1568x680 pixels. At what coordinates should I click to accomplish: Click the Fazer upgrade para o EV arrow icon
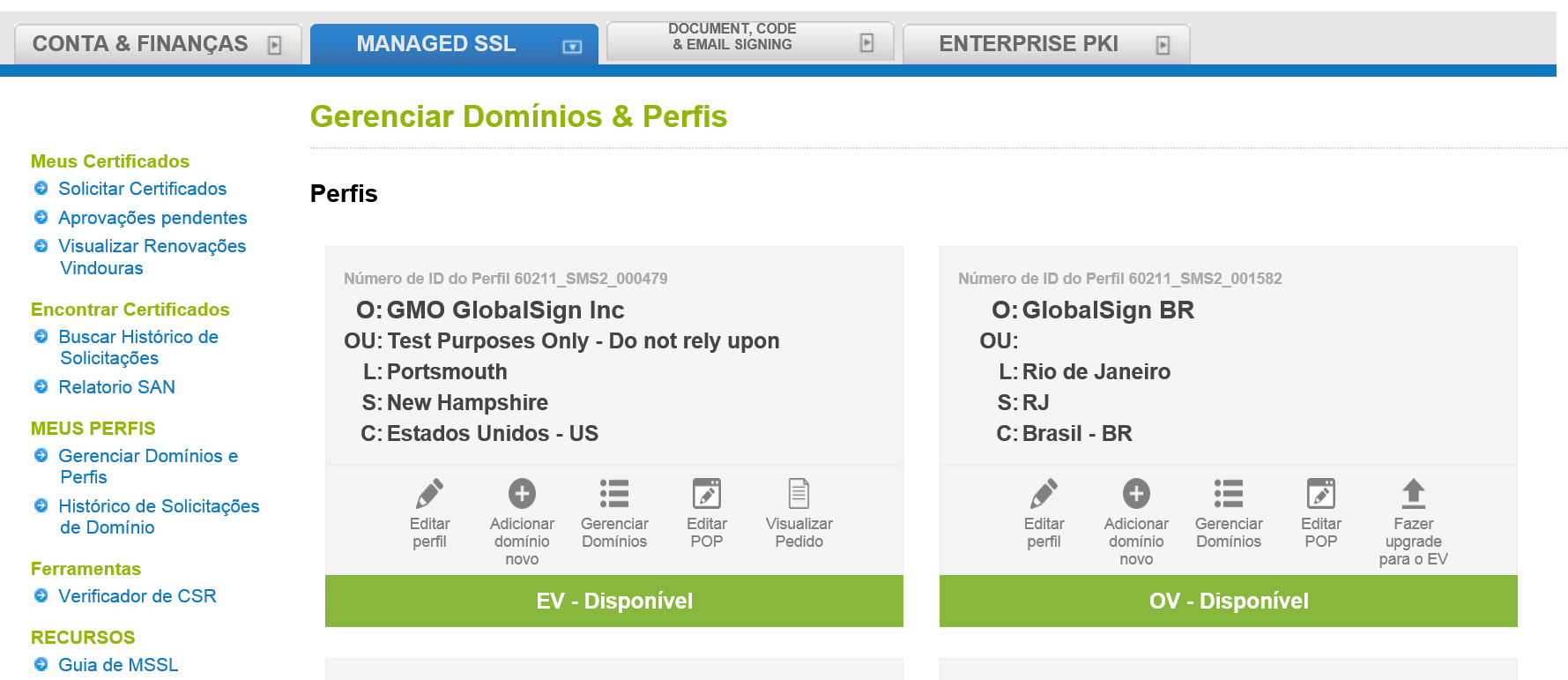click(1414, 494)
